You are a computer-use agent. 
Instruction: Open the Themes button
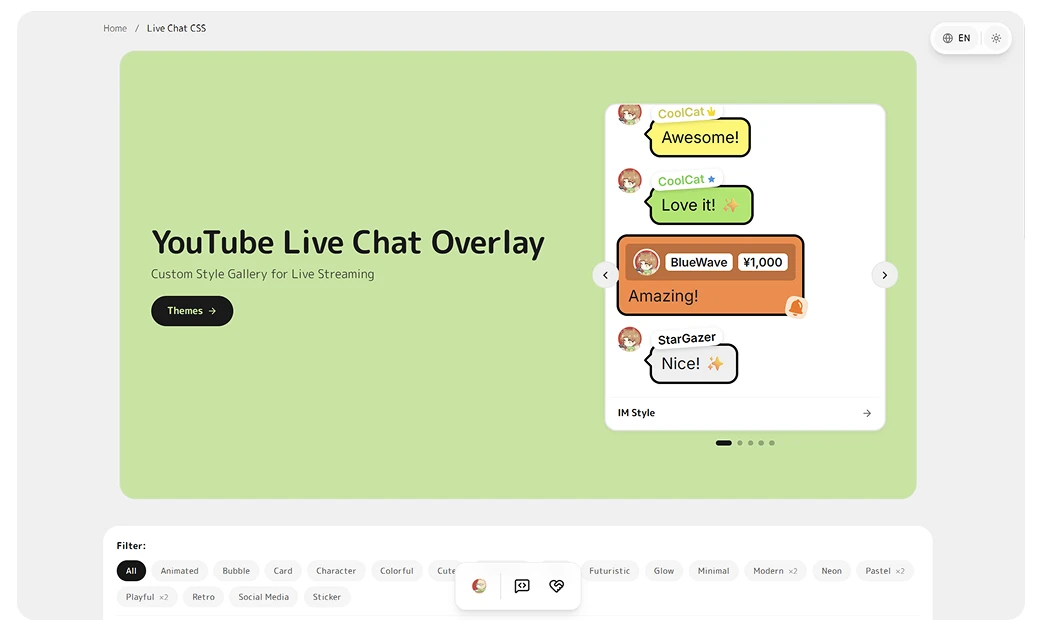(x=192, y=311)
